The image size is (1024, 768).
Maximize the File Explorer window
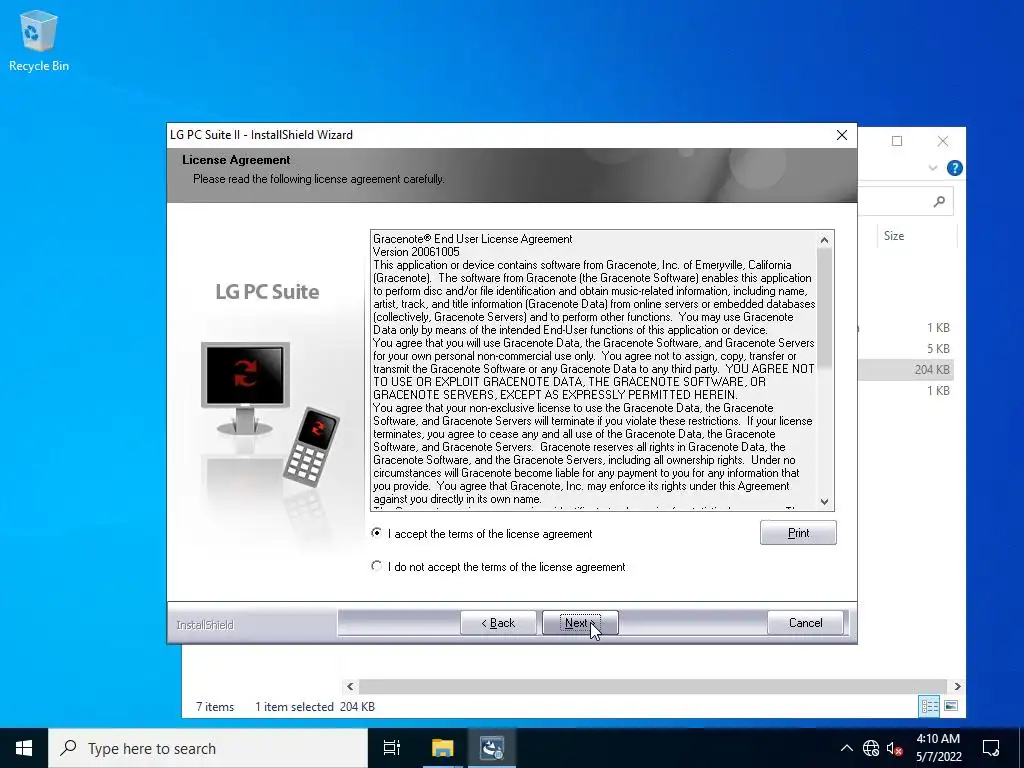tap(897, 141)
